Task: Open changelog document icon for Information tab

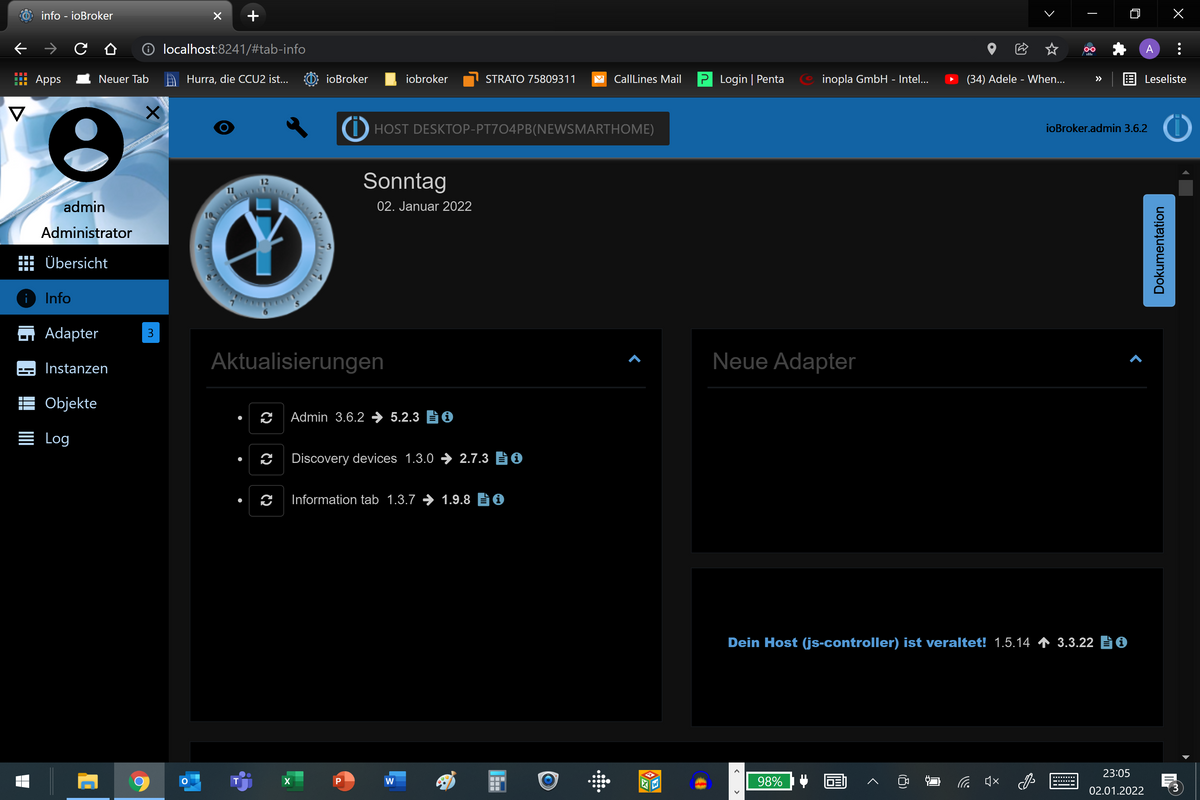Action: point(483,499)
